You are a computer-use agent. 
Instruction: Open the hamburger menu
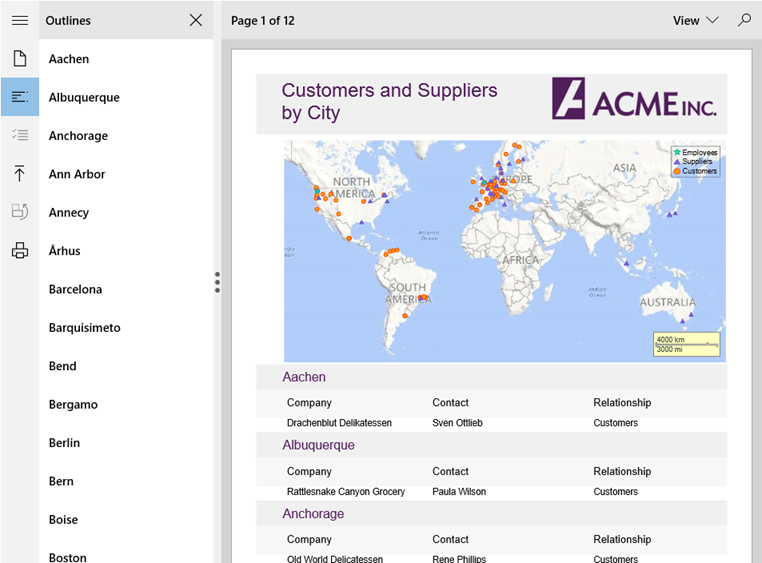tap(20, 20)
